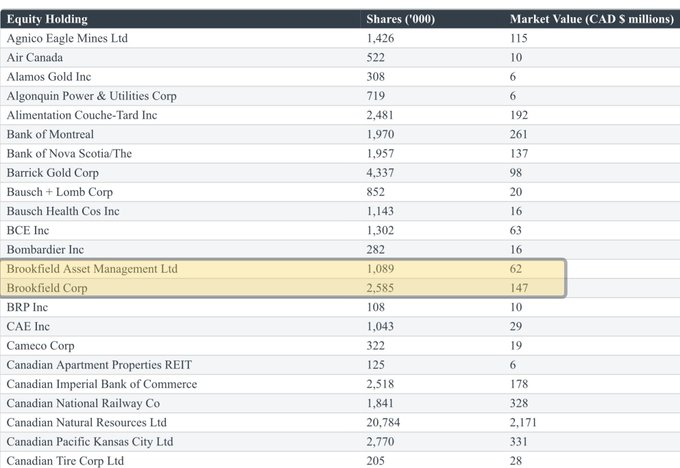Select shares value 2,481 for Couche-Tard

point(380,115)
